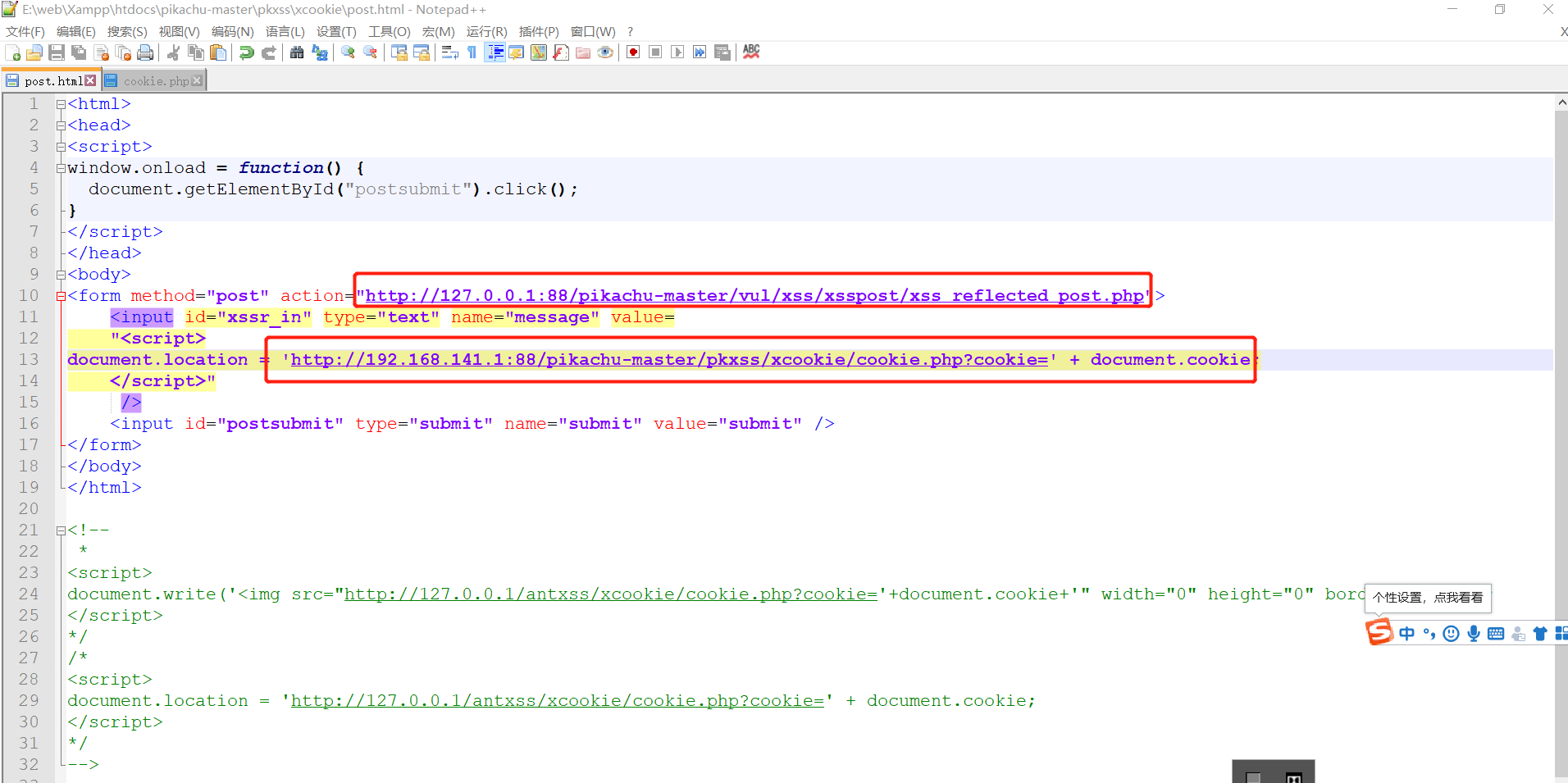Collapse the comment fold on line 21
The height and width of the screenshot is (783, 1568).
point(61,530)
